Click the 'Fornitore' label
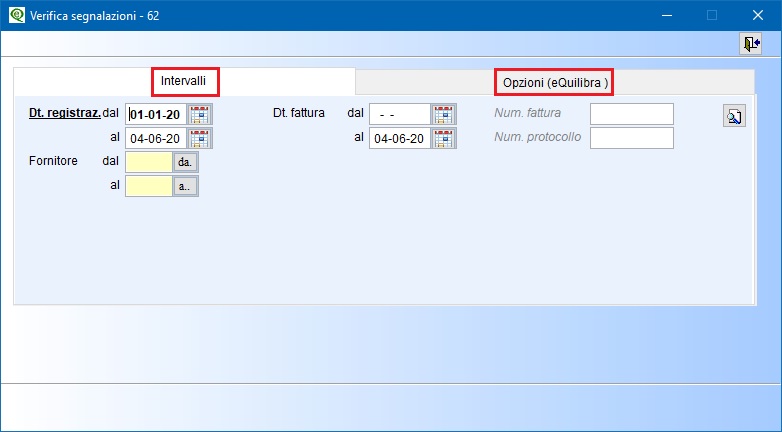 point(53,161)
